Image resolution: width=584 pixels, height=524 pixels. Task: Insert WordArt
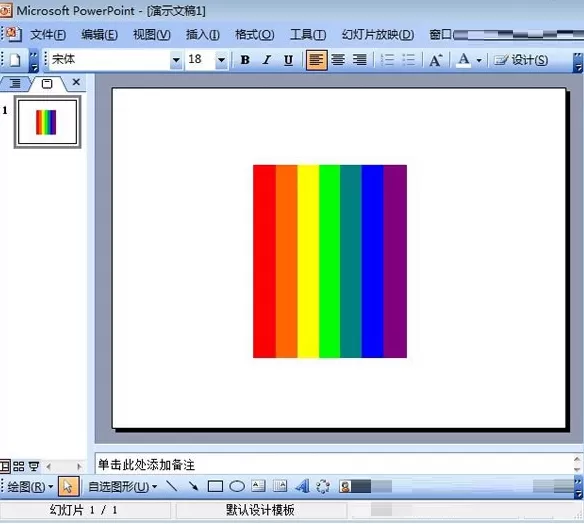coord(302,486)
